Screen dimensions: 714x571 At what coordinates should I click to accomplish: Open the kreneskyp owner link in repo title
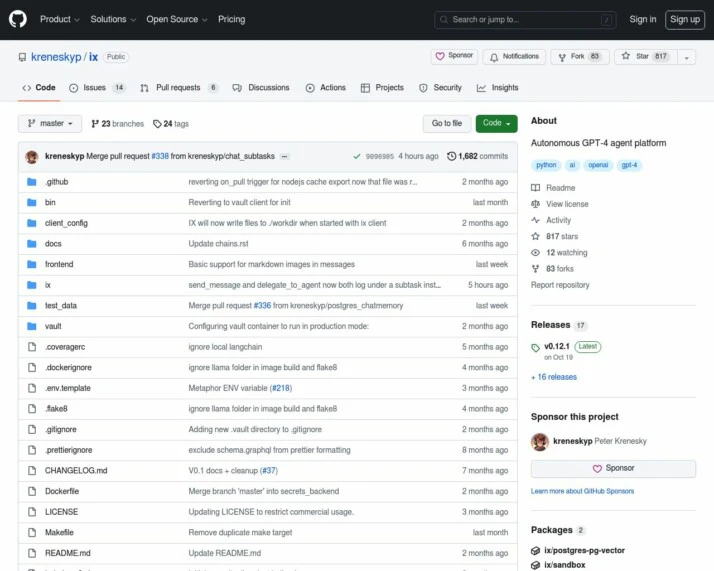[x=56, y=57]
